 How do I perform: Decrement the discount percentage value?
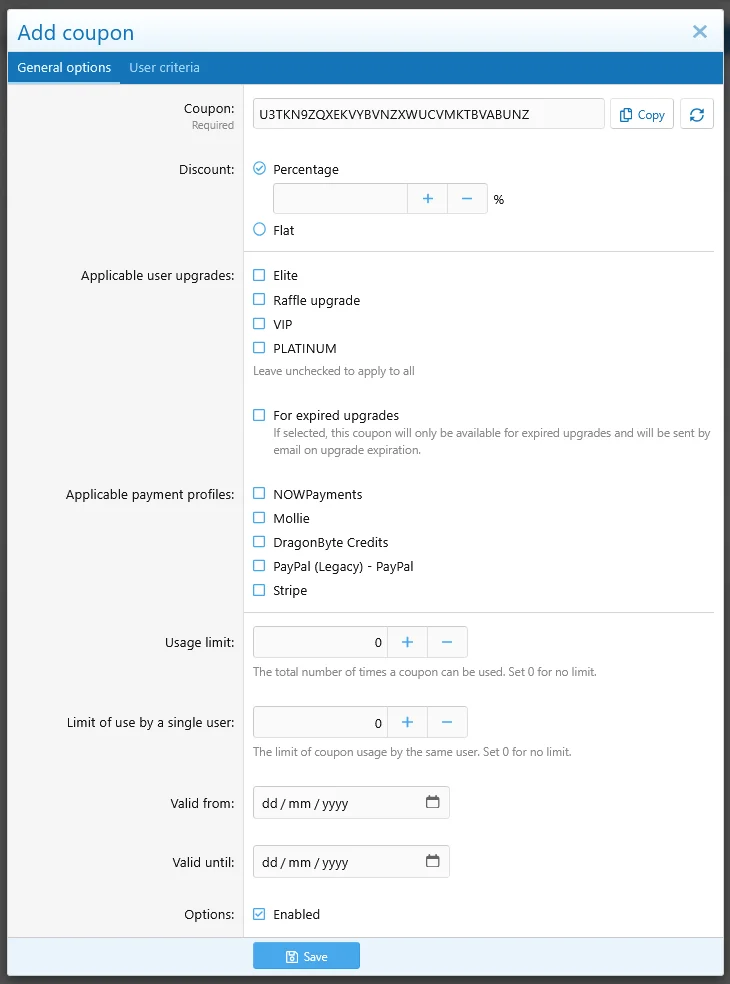pos(467,198)
